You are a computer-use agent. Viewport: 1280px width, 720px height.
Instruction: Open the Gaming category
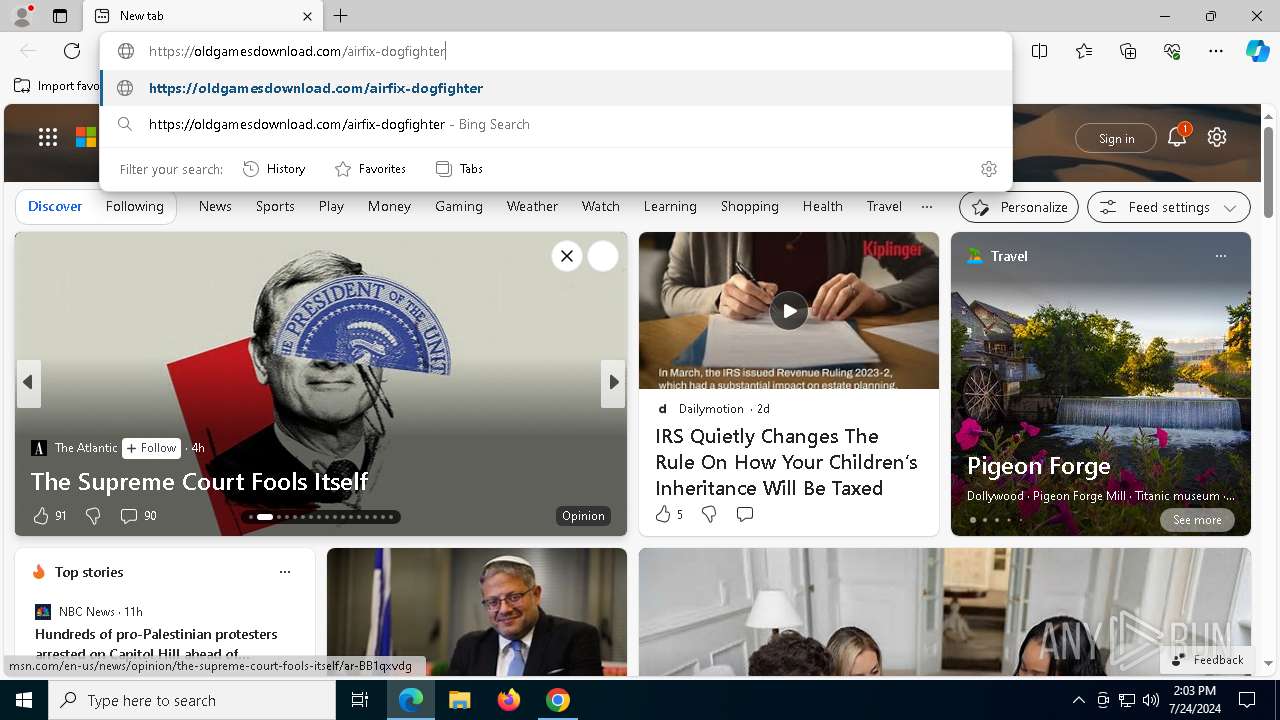coord(459,206)
